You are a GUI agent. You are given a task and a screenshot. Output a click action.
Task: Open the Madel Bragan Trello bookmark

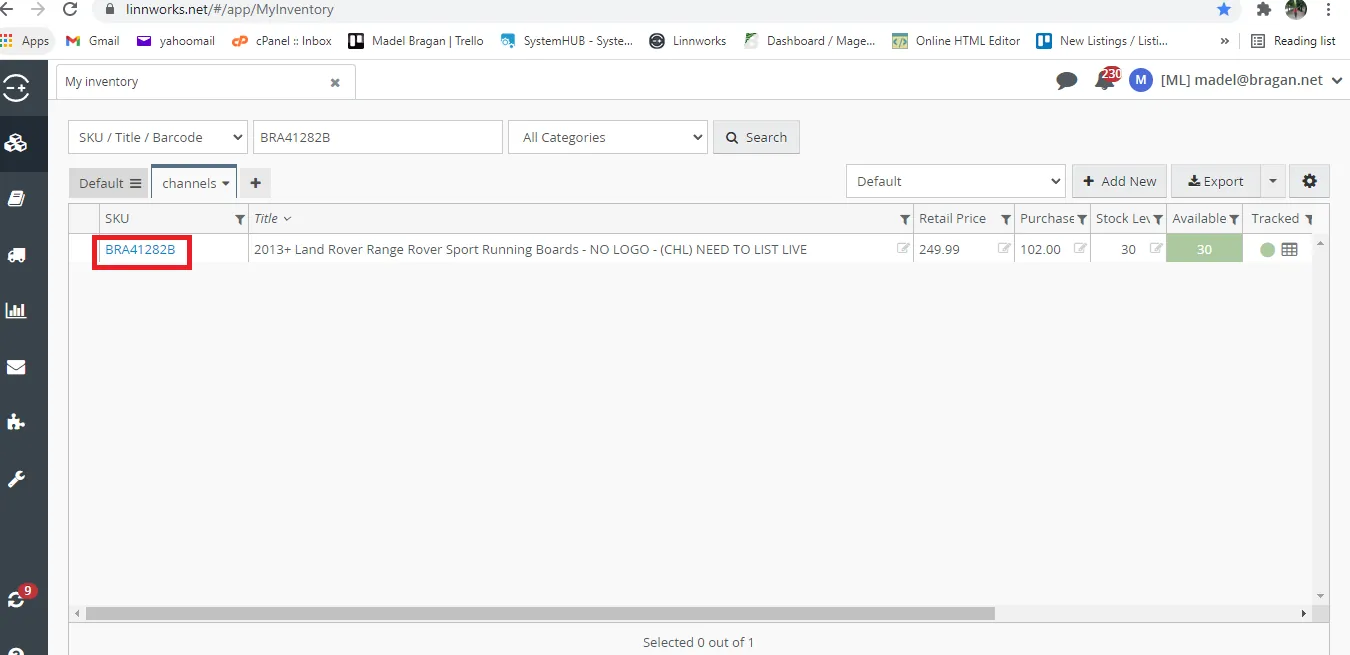[x=416, y=41]
